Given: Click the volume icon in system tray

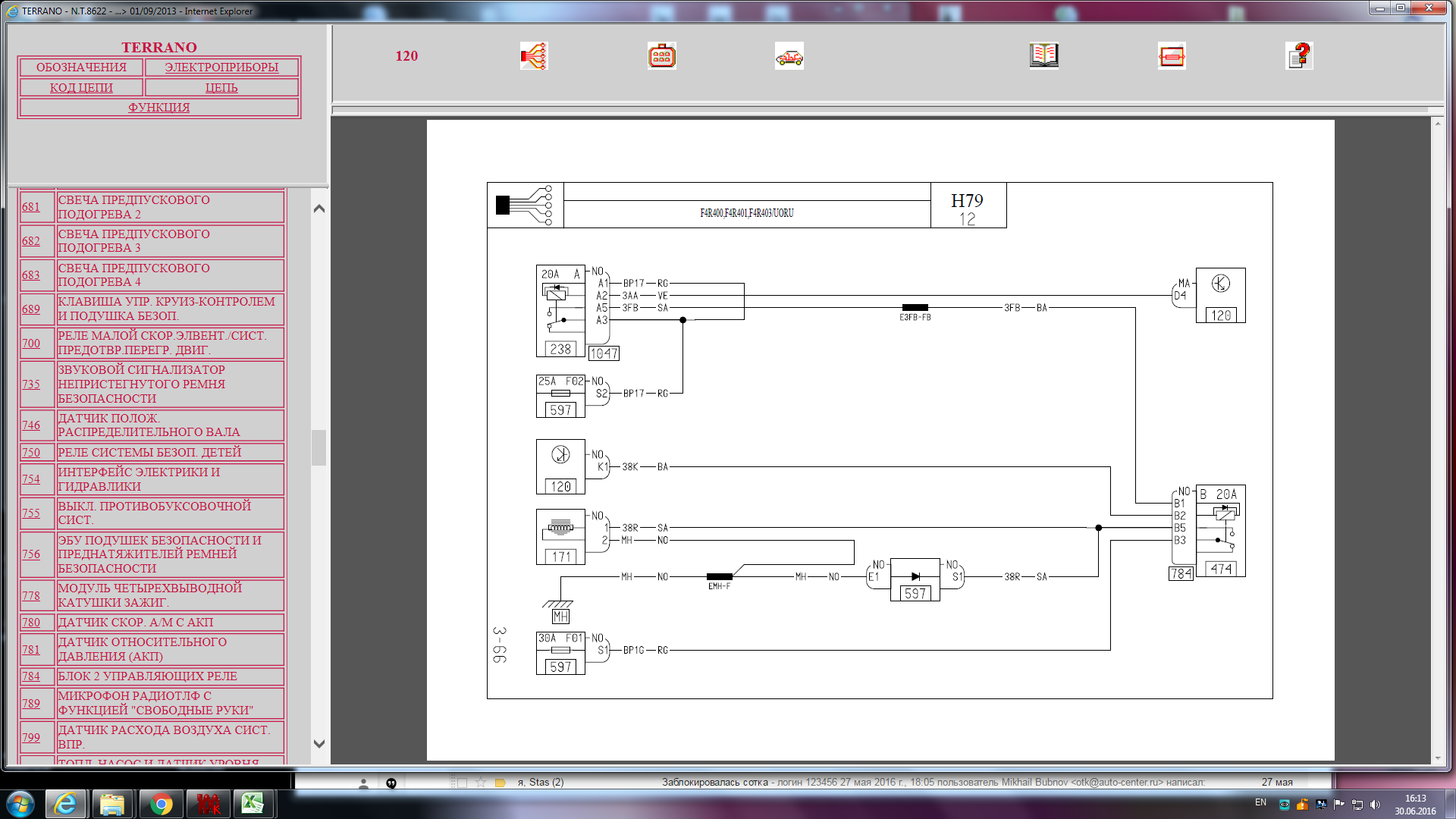Looking at the screenshot, I should pos(1376,805).
